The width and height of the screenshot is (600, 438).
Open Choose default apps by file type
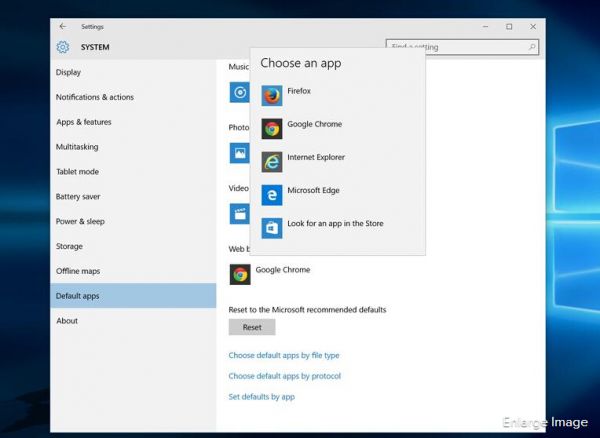pos(283,355)
